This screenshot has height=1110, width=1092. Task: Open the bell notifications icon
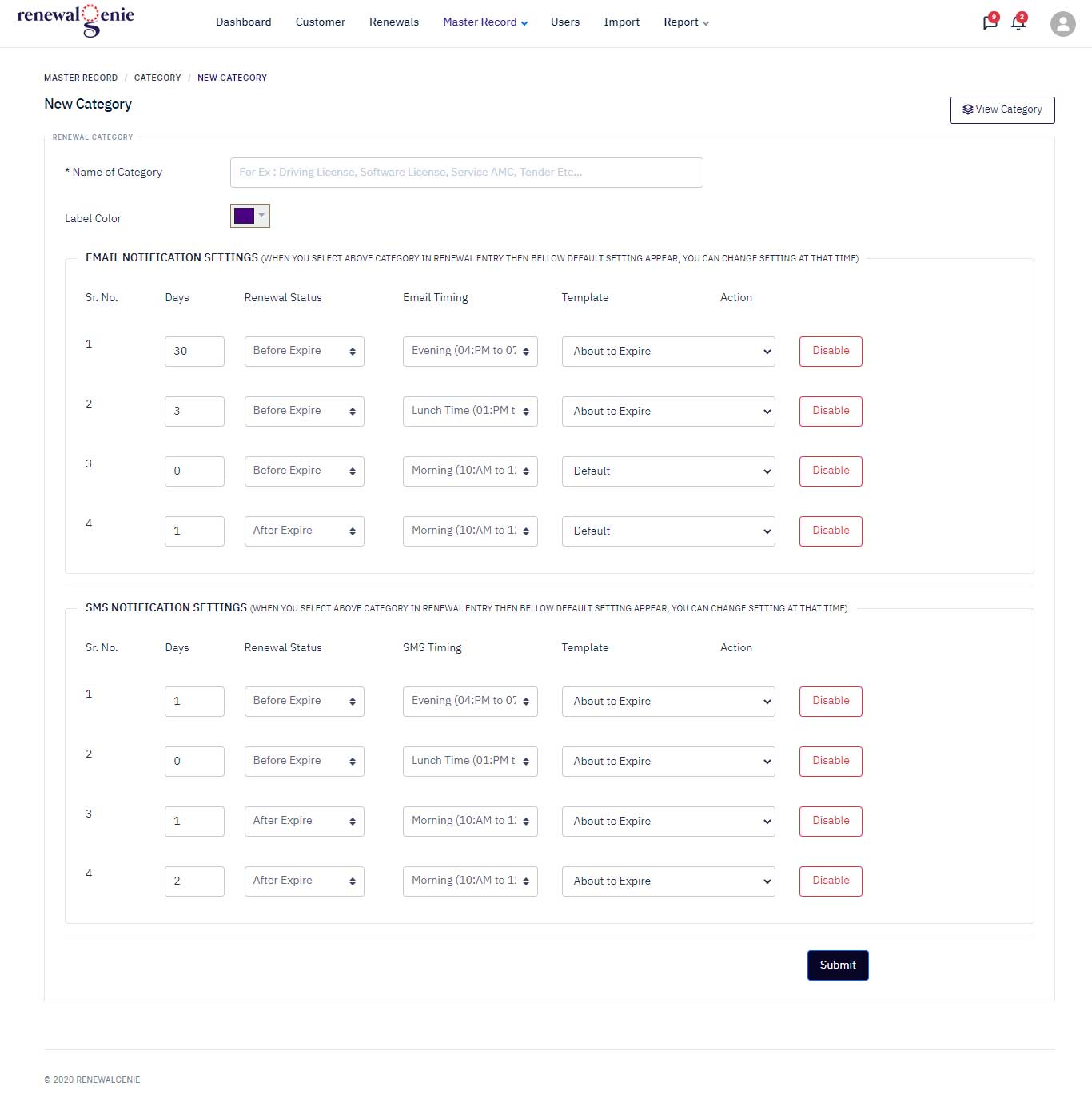tap(1018, 22)
